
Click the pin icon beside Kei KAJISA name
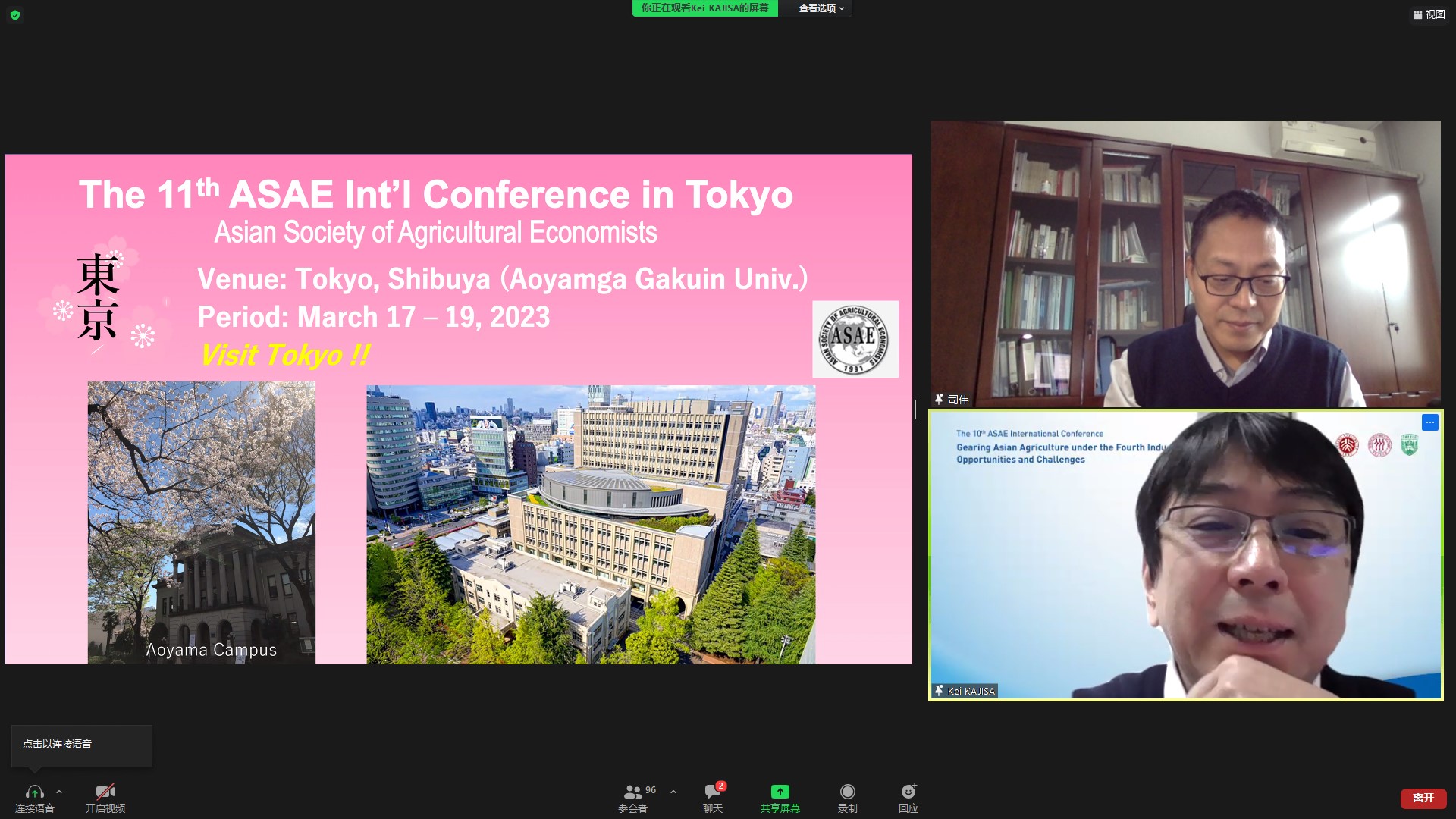939,691
